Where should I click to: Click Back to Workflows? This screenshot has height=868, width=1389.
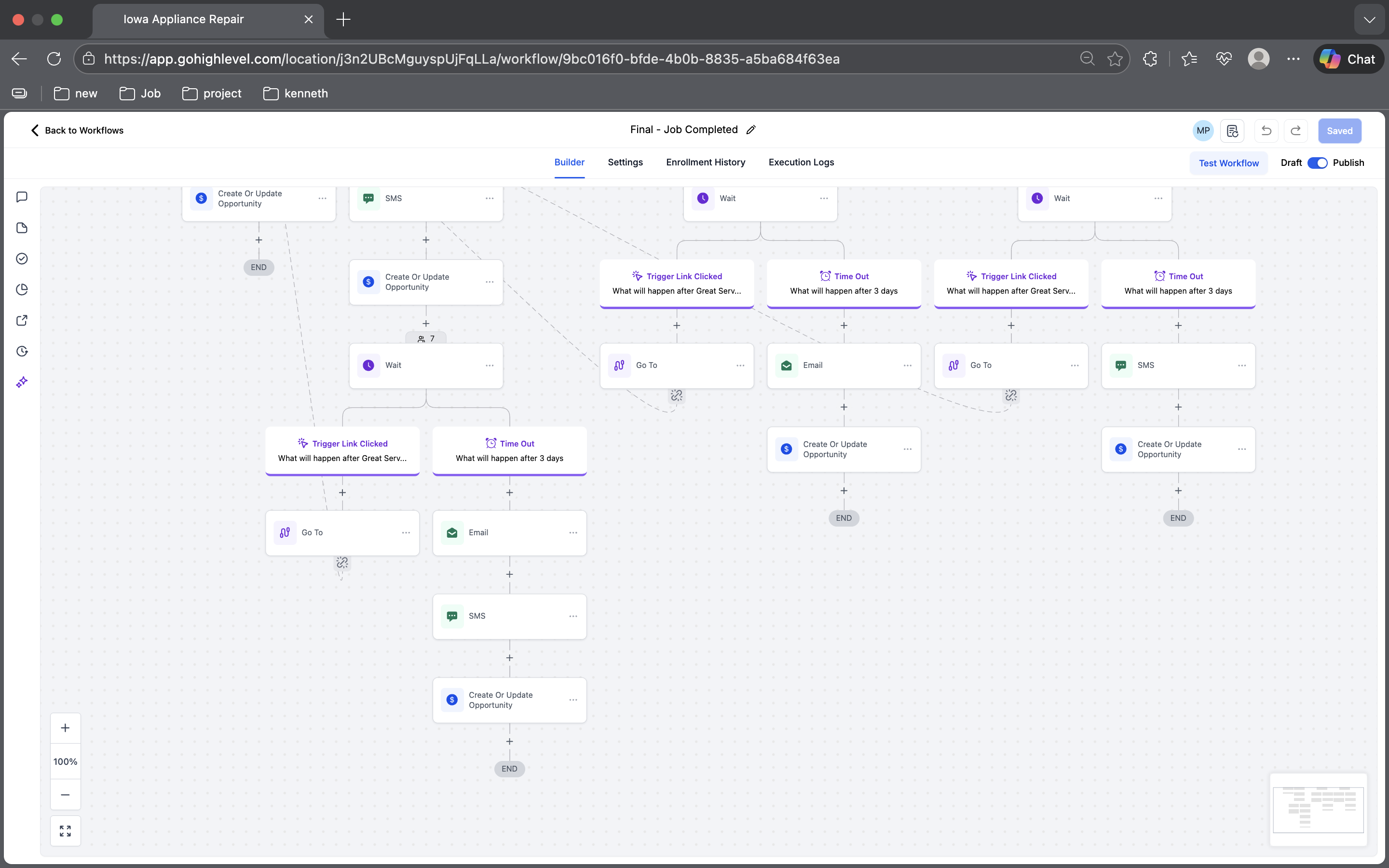click(x=77, y=130)
